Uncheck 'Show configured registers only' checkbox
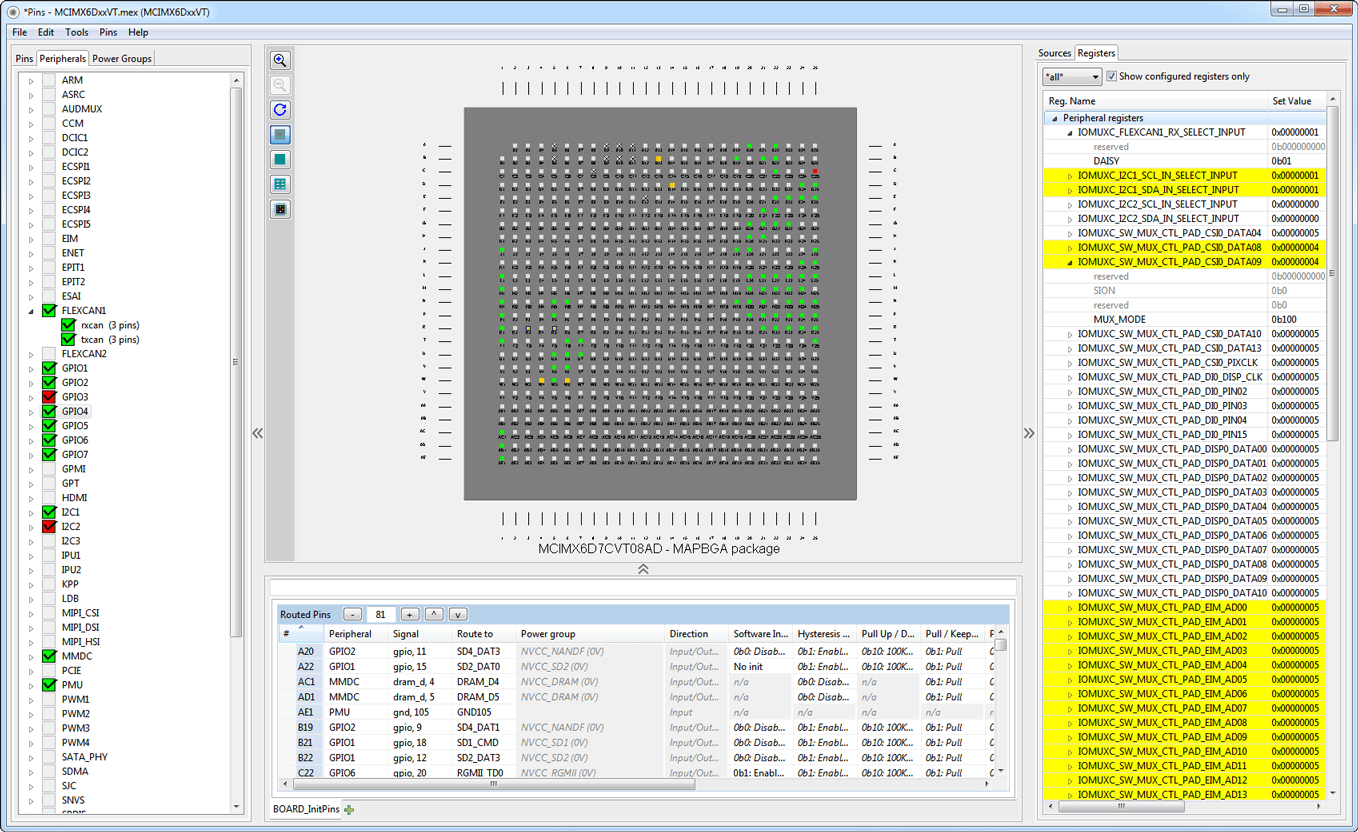 pos(1111,76)
